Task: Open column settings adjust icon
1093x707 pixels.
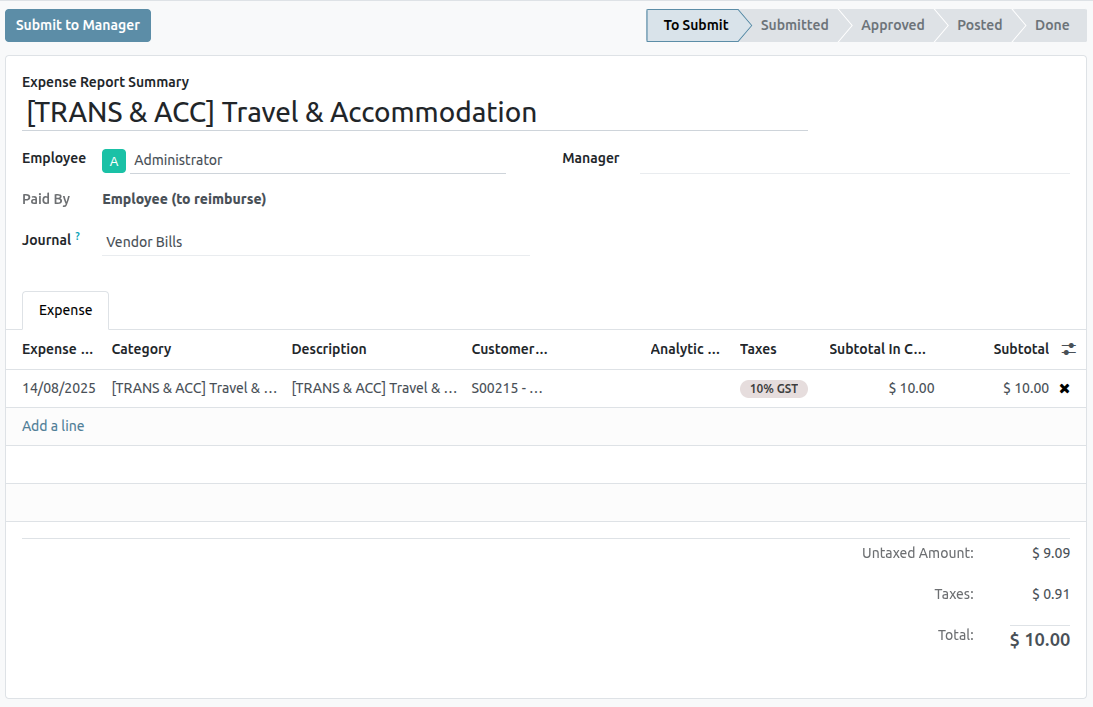Action: coord(1069,349)
